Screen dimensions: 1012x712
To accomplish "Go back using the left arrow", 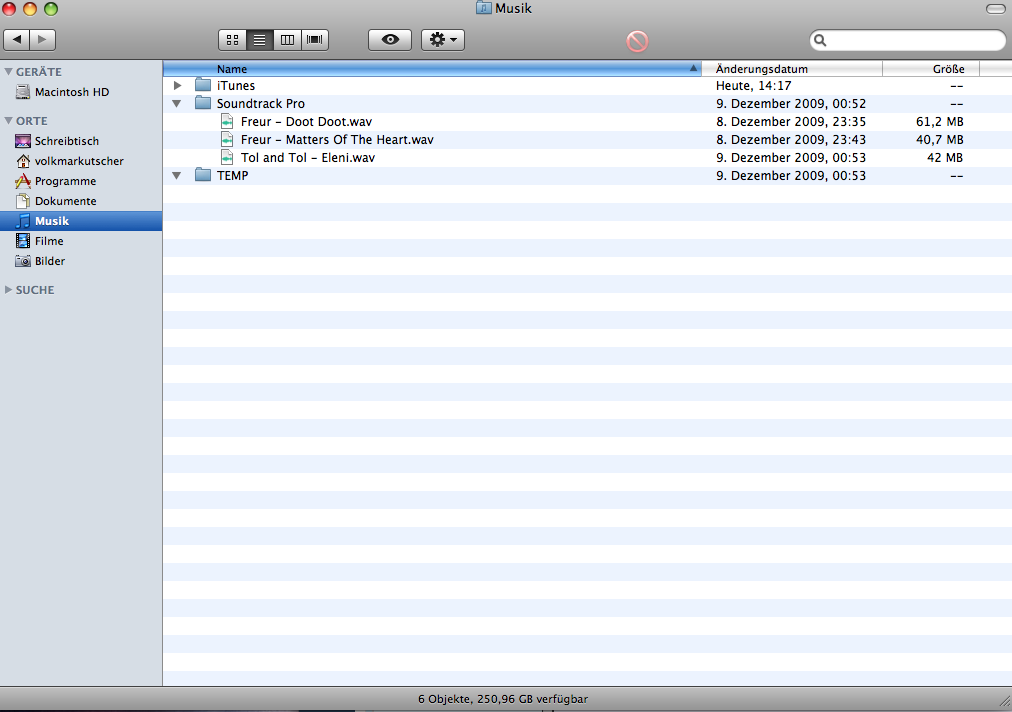I will [x=17, y=40].
